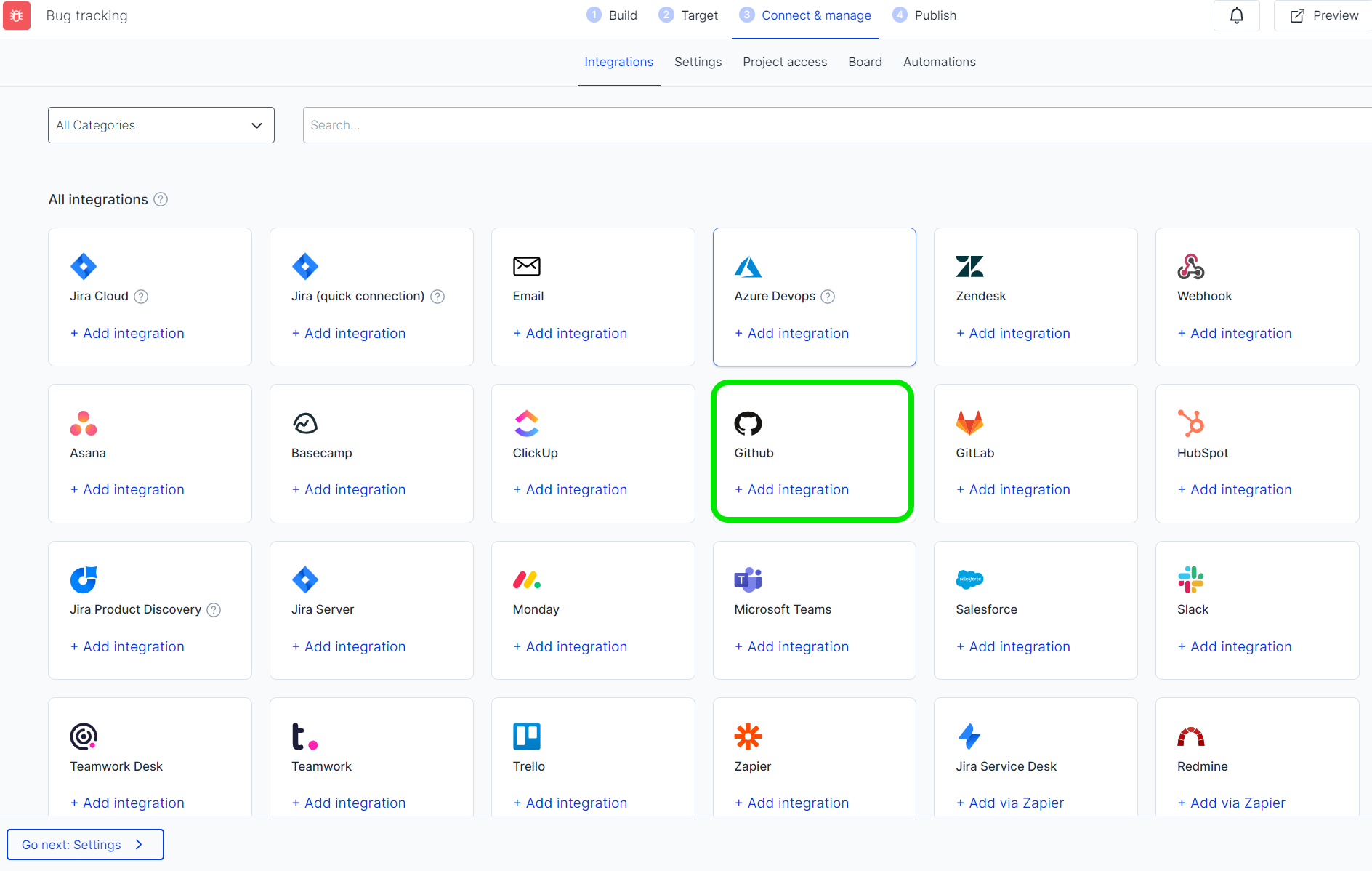The height and width of the screenshot is (871, 1372).
Task: Open the Automations tab
Action: pos(940,62)
